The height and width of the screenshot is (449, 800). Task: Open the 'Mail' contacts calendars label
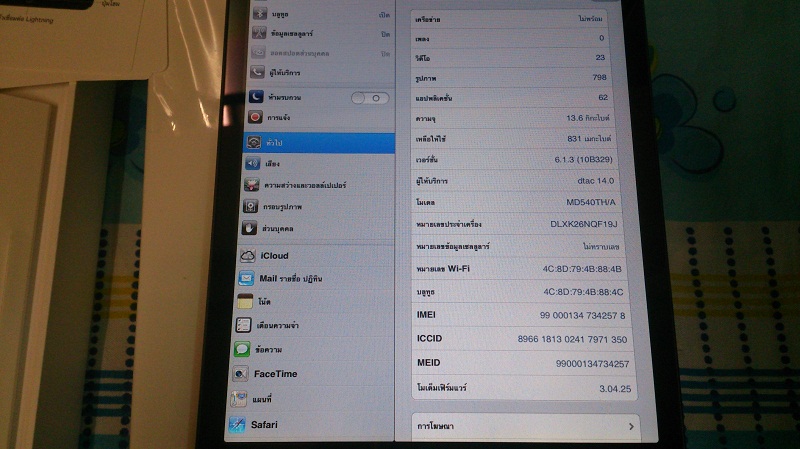291,279
